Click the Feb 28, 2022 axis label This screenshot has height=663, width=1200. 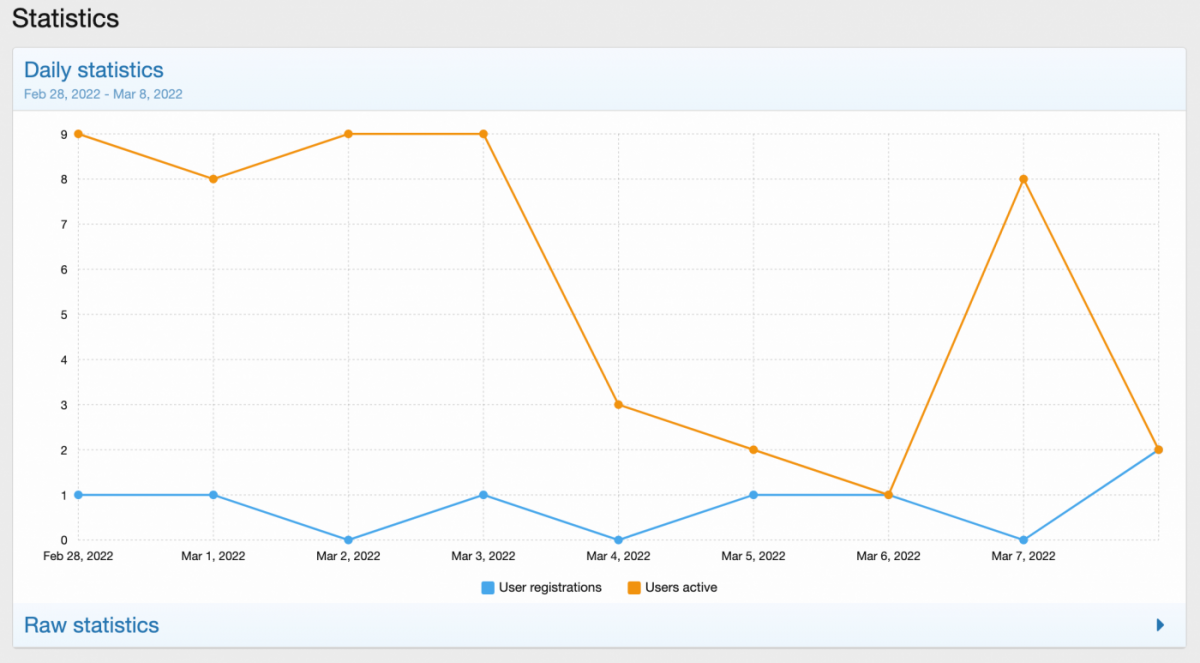78,556
